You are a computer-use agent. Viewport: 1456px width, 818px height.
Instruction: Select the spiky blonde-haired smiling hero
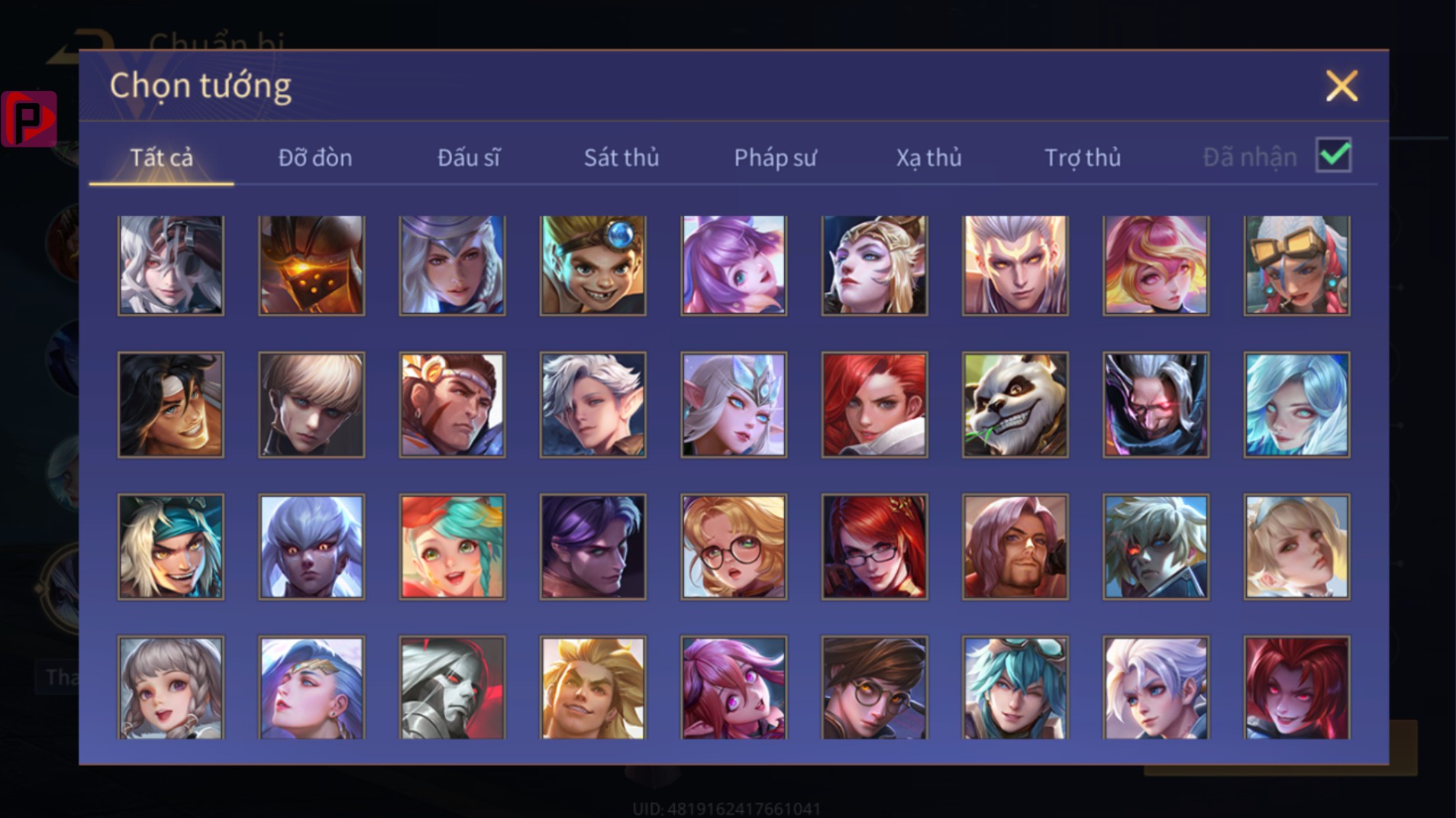pos(592,688)
